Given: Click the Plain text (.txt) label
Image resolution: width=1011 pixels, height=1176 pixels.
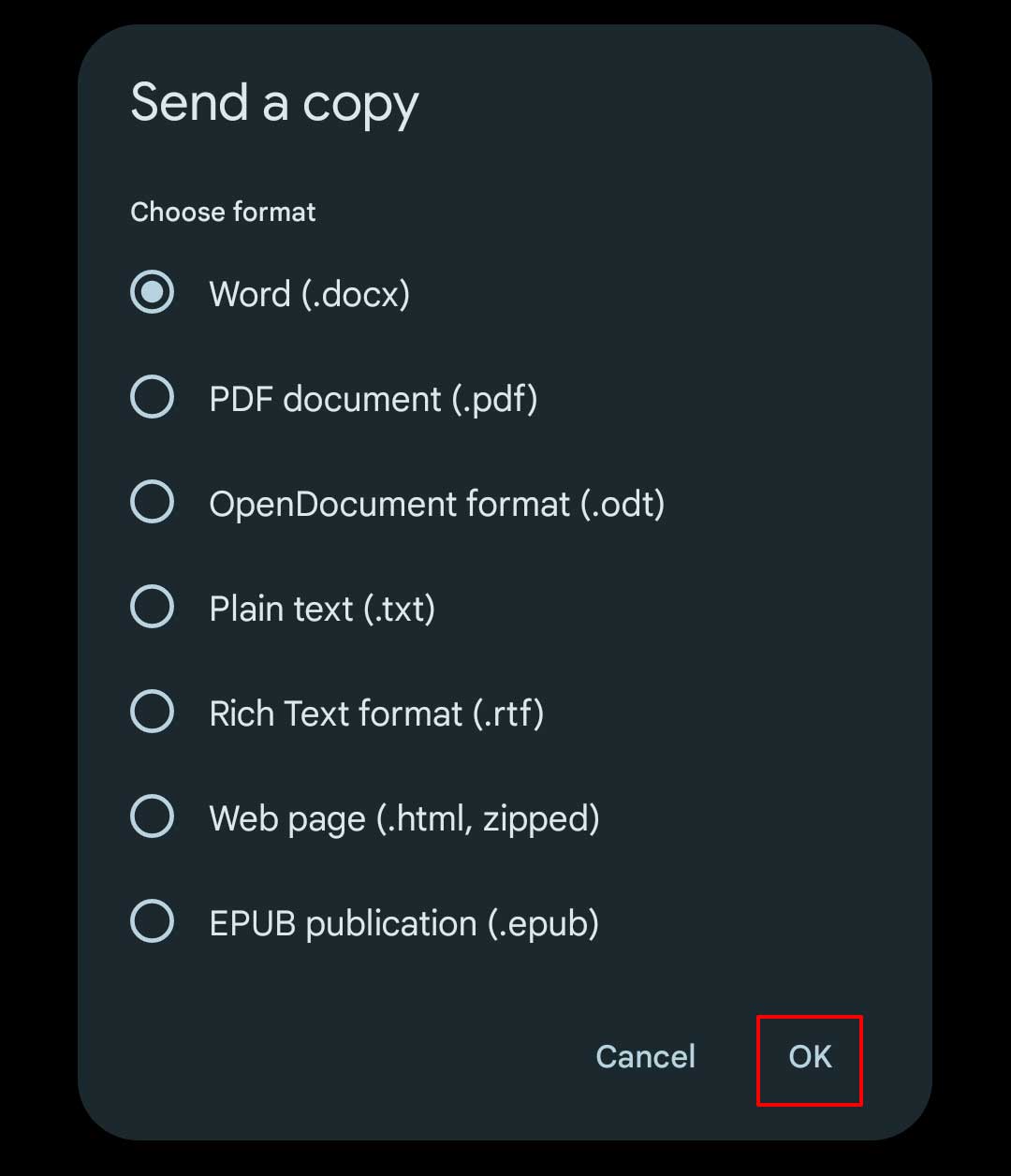Looking at the screenshot, I should (x=322, y=607).
